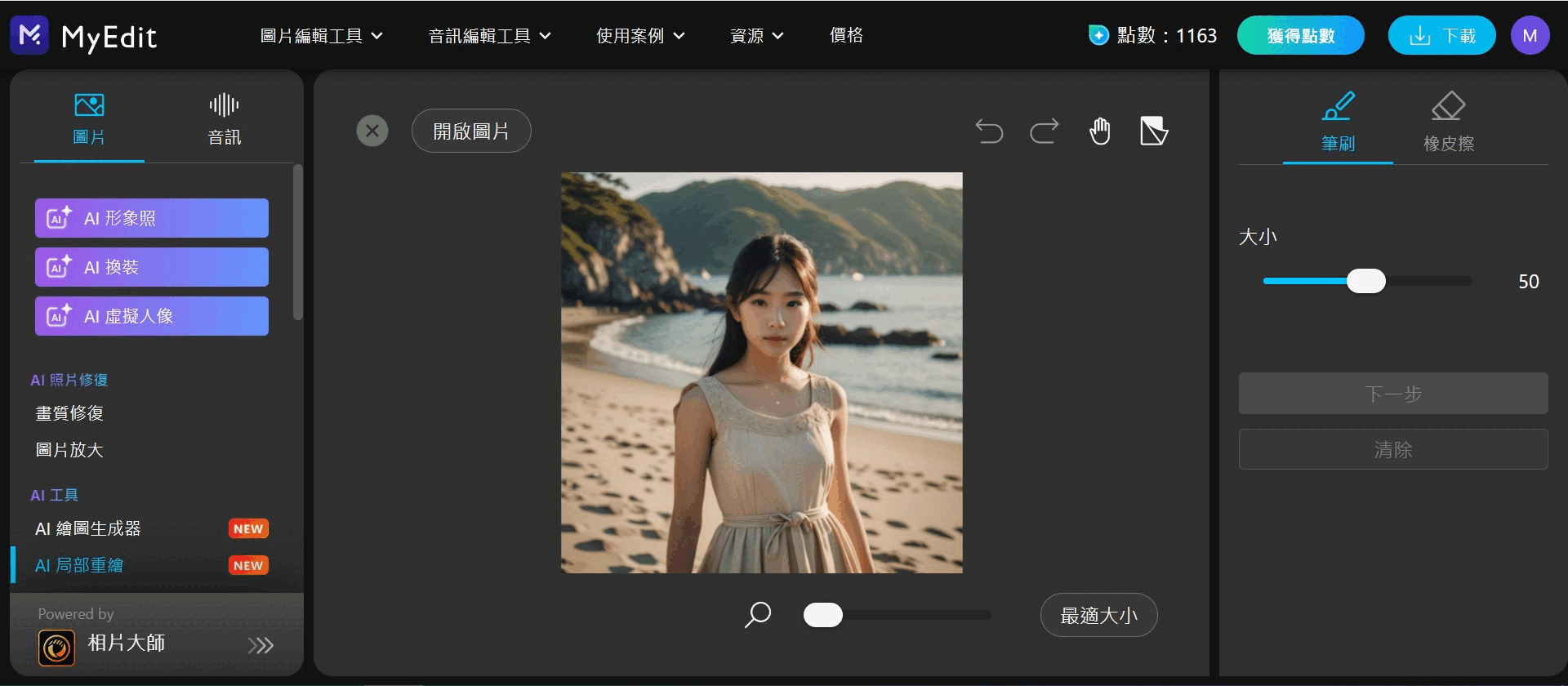Switch to the 橡皮擦 eraser tab

(x=1448, y=122)
